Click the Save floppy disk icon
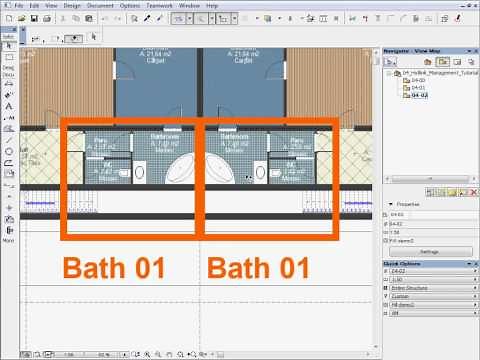Viewport: 480px width, 360px height. pyautogui.click(x=34, y=19)
